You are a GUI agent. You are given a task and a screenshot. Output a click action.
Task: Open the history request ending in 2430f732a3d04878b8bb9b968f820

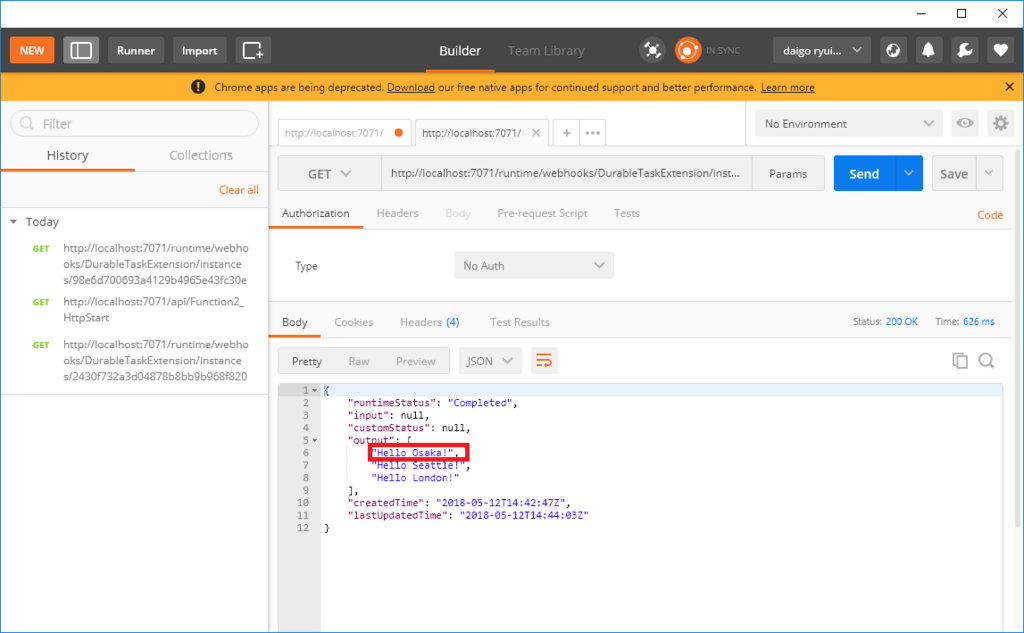point(155,361)
